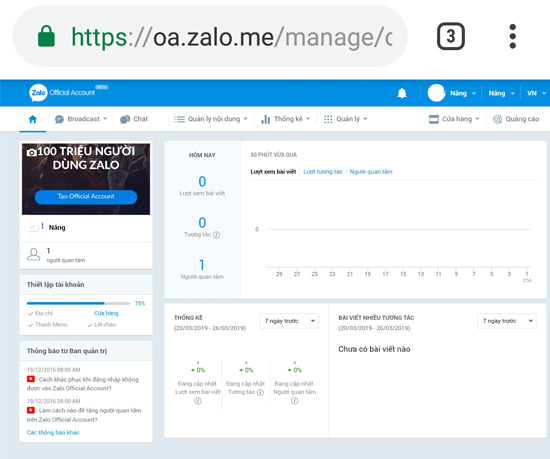Click the 75% account setup progress bar

[x=78, y=303]
